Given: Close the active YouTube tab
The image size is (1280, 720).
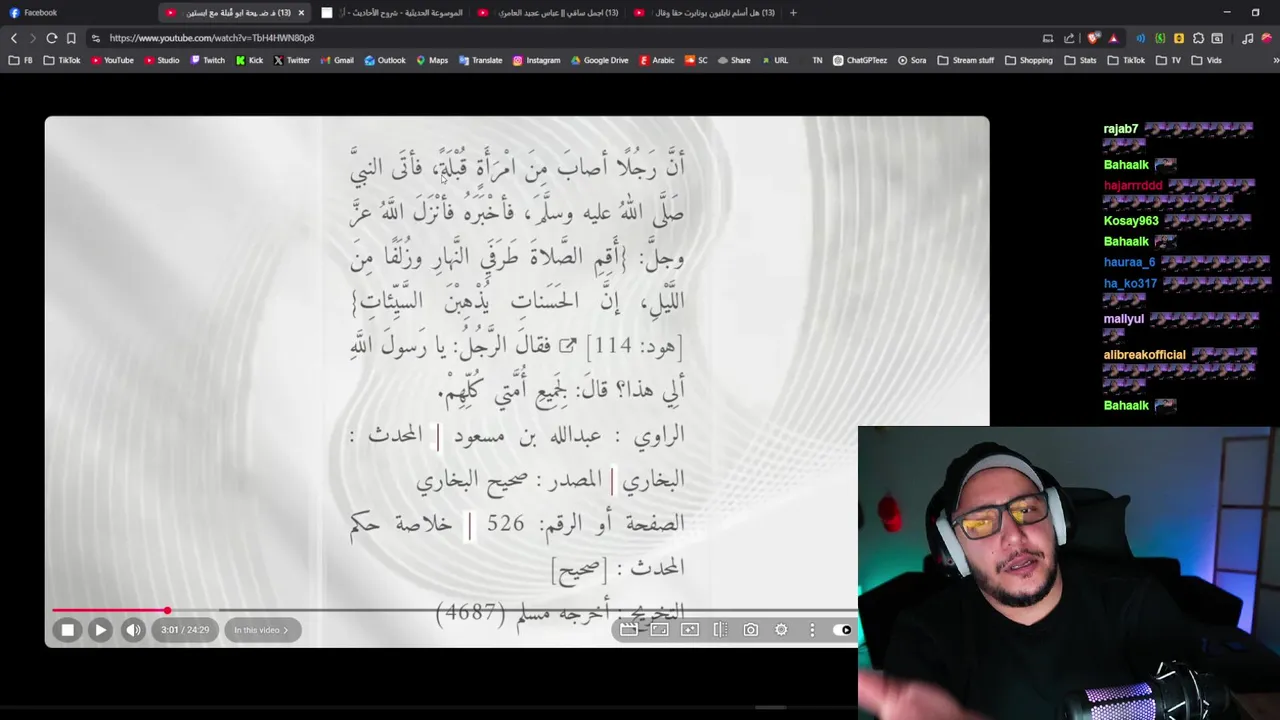Looking at the screenshot, I should 301,13.
